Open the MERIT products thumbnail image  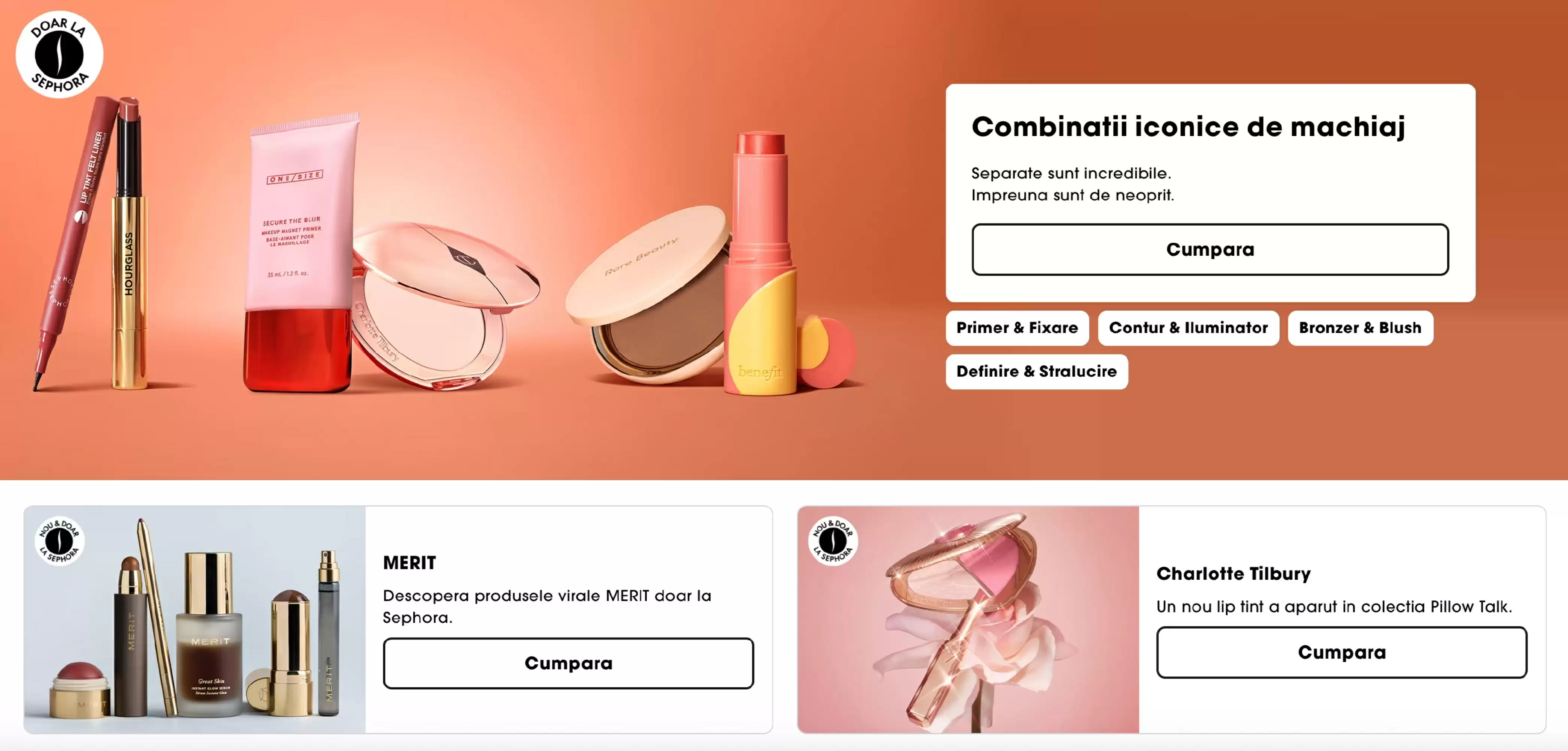pos(195,619)
